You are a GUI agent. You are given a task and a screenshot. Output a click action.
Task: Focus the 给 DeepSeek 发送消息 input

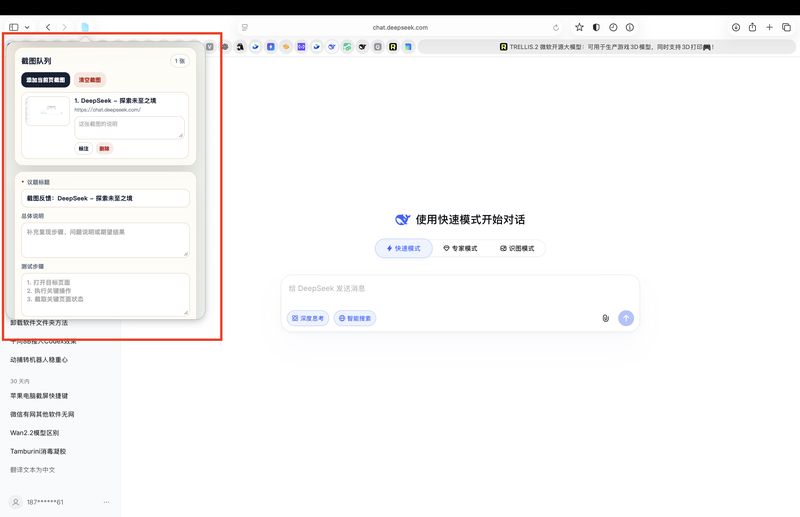tap(459, 288)
